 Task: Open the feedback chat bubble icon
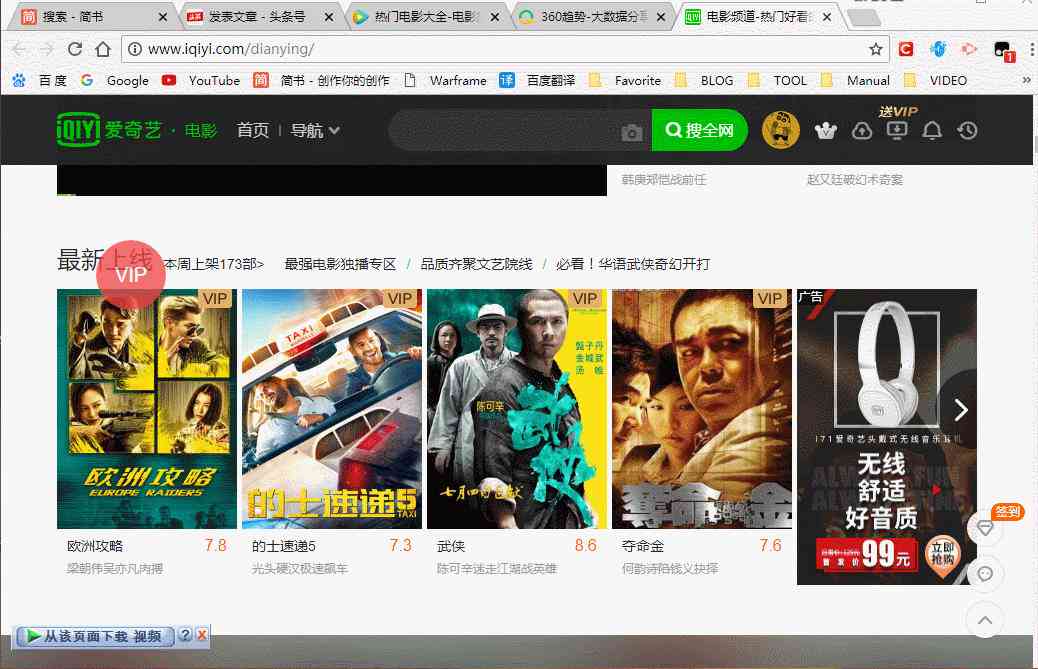(985, 574)
